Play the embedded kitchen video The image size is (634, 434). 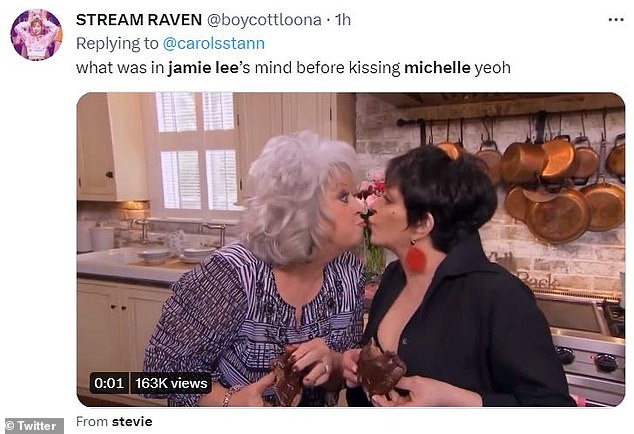click(x=351, y=250)
